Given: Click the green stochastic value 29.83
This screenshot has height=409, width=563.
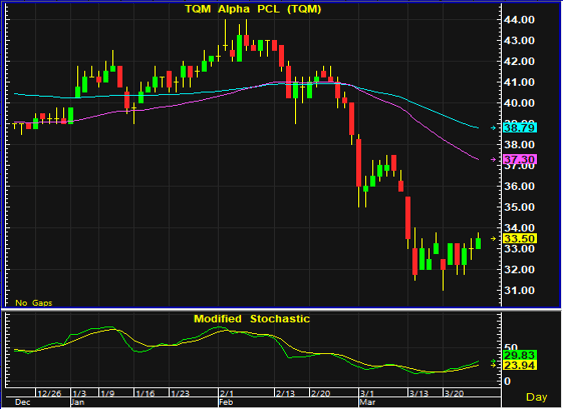Looking at the screenshot, I should 520,355.
